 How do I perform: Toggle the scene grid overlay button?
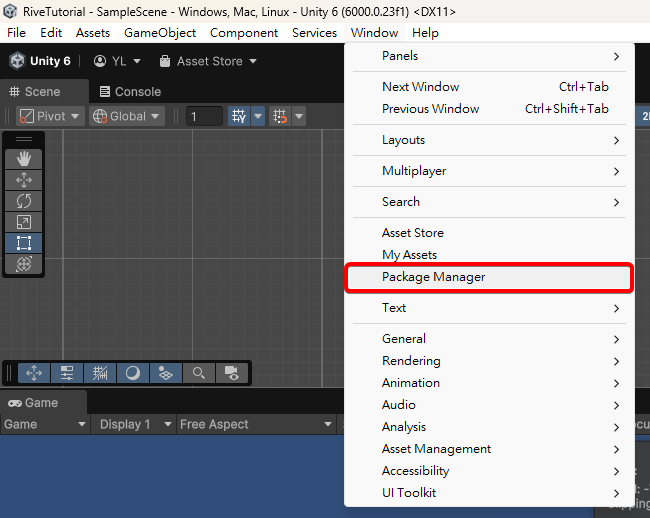100,373
